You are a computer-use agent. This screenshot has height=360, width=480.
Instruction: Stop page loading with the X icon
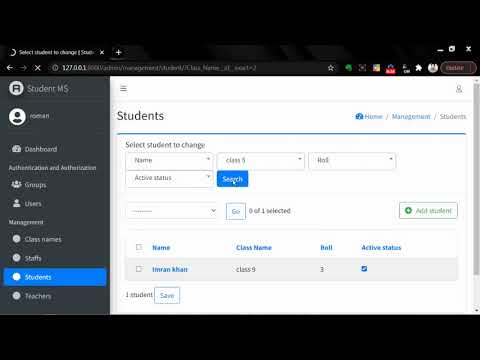(38, 68)
